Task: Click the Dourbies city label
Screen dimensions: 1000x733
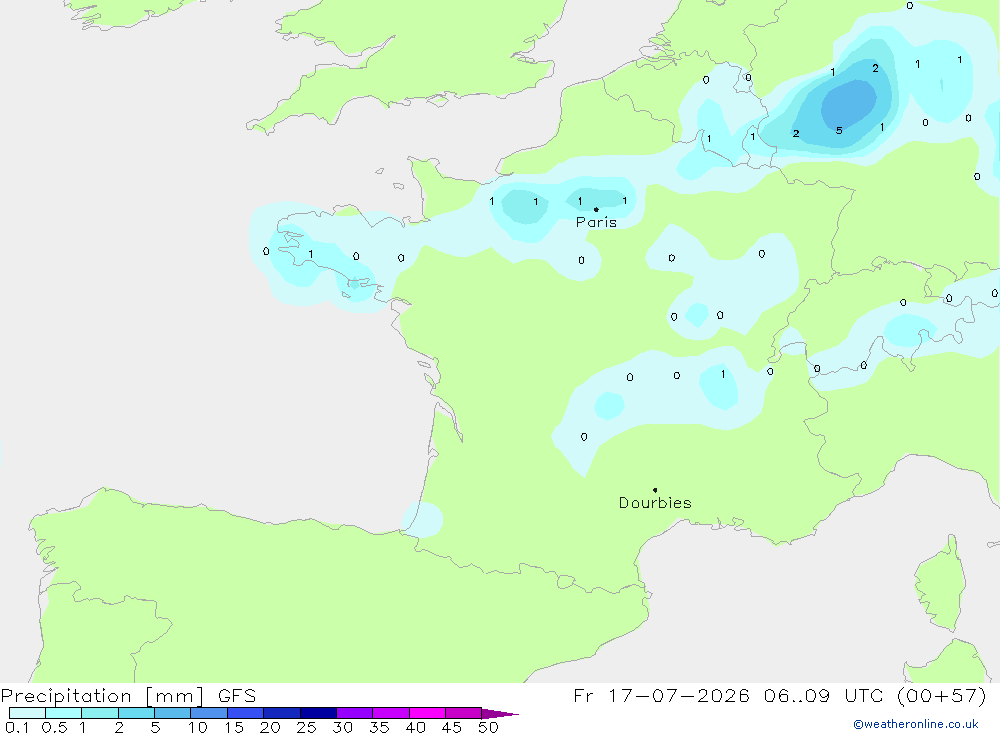Action: pyautogui.click(x=655, y=503)
